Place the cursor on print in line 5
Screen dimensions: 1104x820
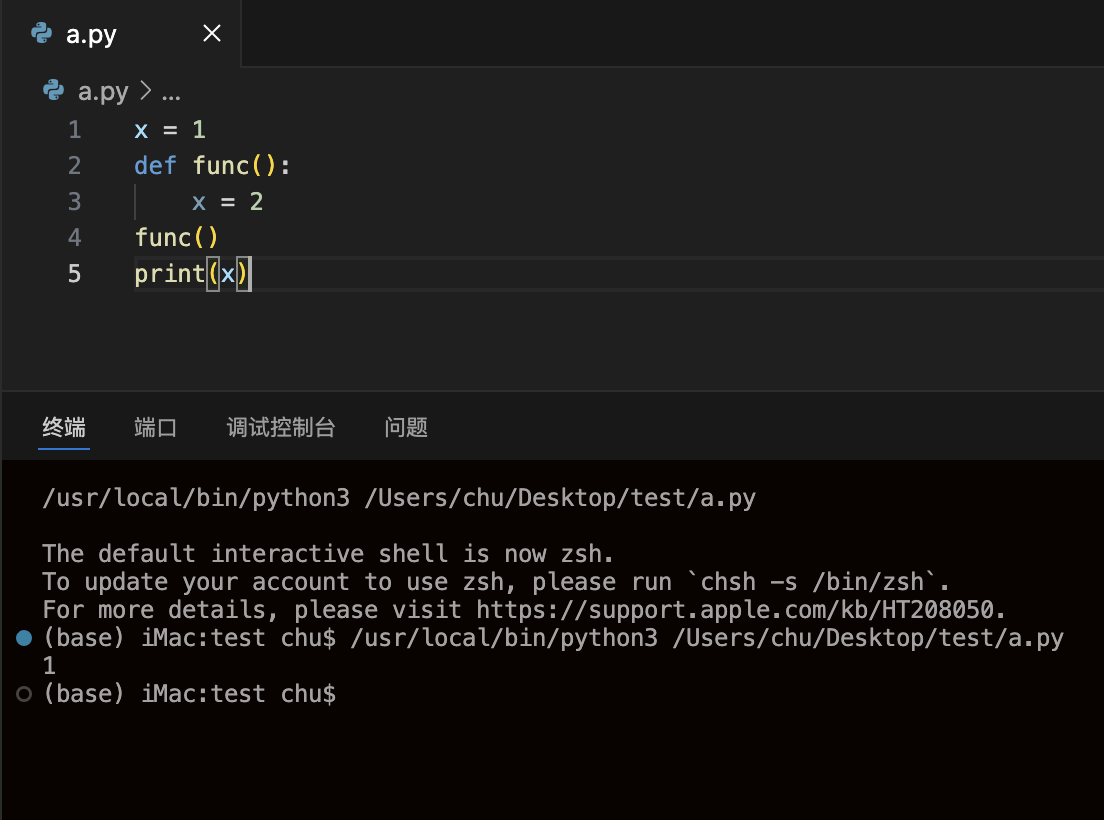pos(169,274)
